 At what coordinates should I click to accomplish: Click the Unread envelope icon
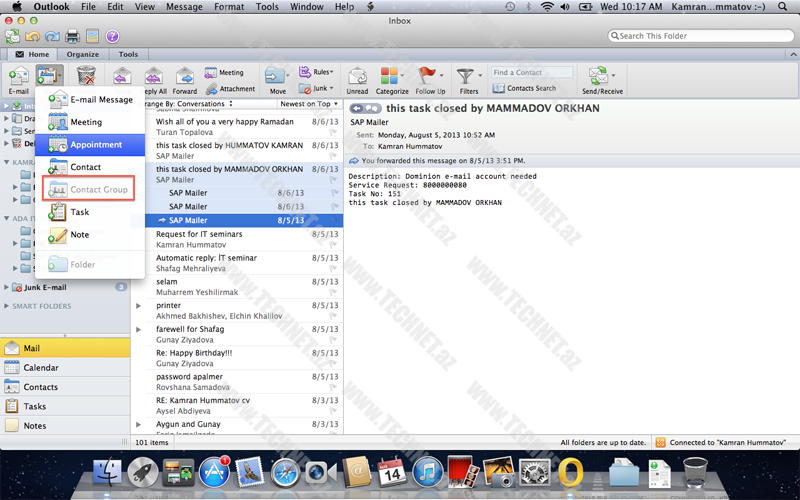(357, 77)
